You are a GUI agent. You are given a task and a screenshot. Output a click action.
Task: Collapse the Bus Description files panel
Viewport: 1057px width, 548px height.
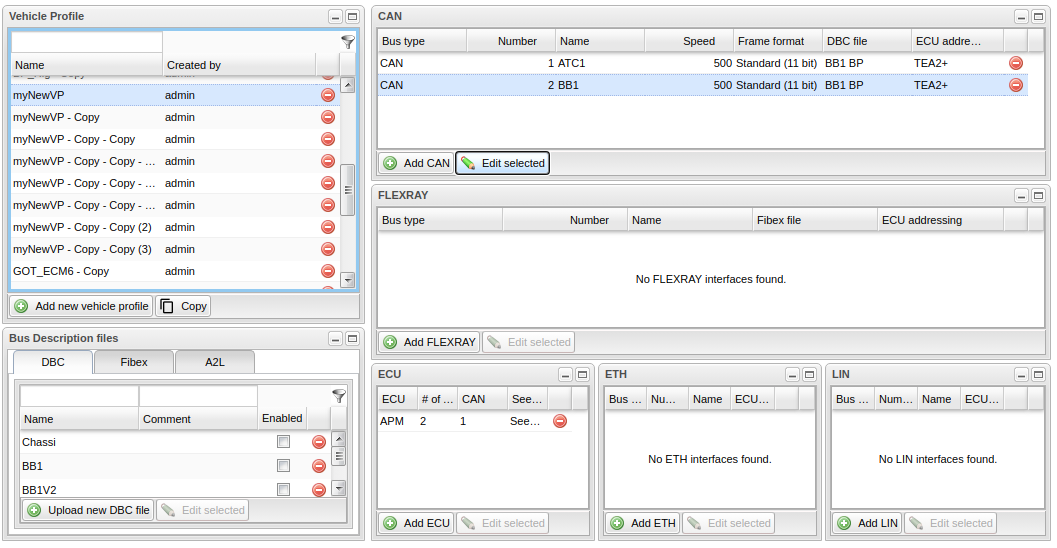coord(335,339)
